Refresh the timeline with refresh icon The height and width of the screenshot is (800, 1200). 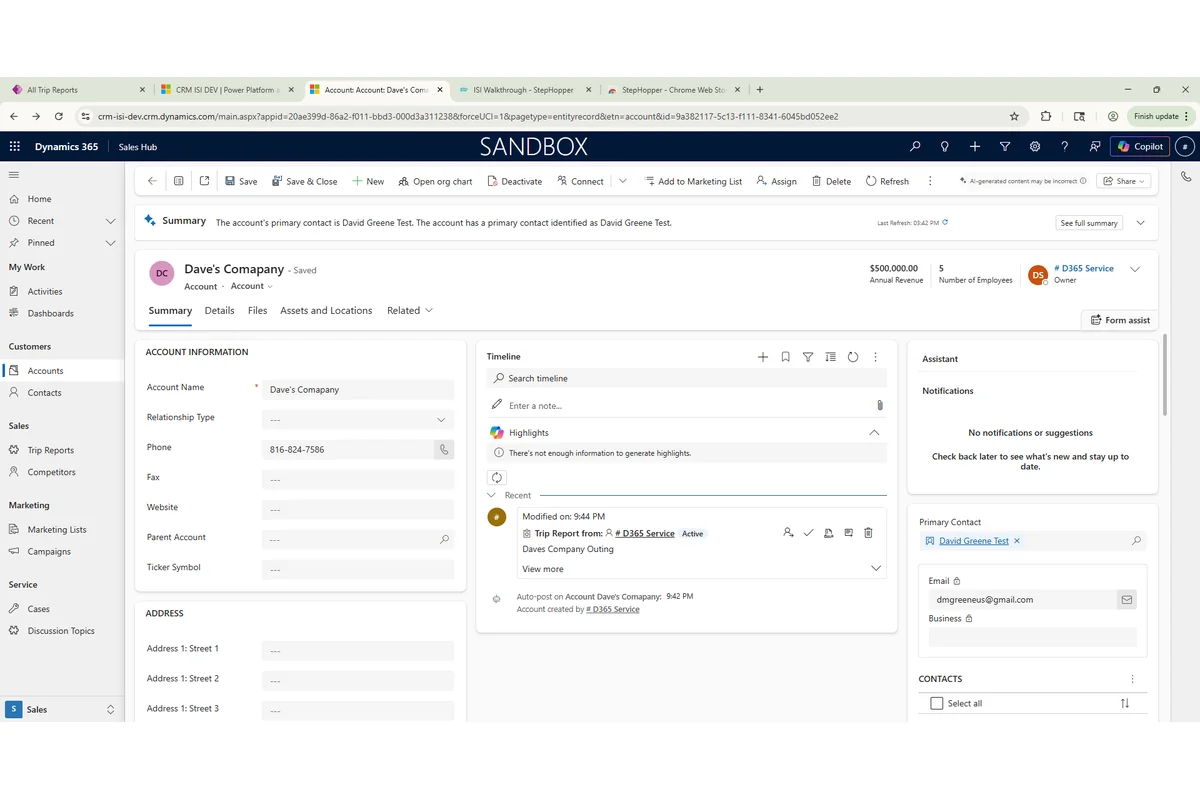(851, 356)
